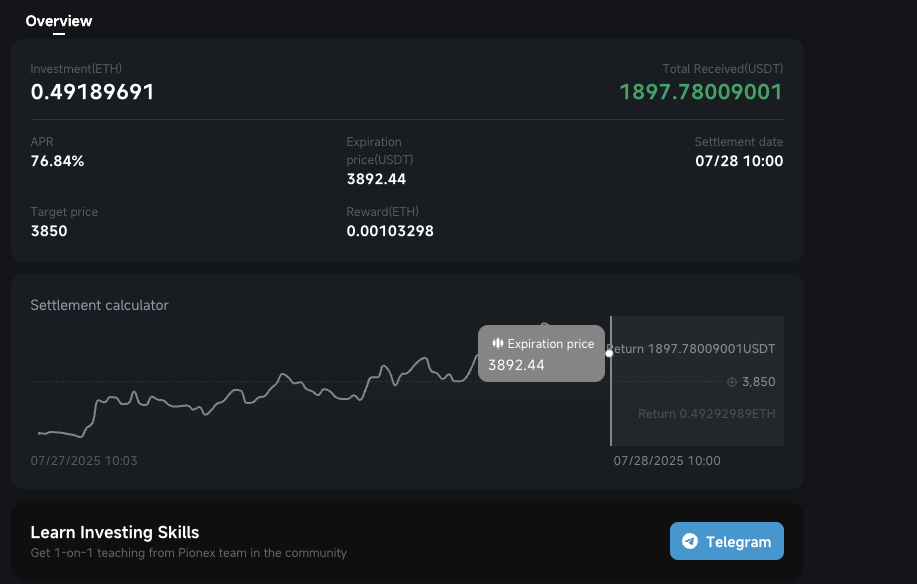
Task: Click the chart end date 07/28/2025 10:00
Action: 667,461
